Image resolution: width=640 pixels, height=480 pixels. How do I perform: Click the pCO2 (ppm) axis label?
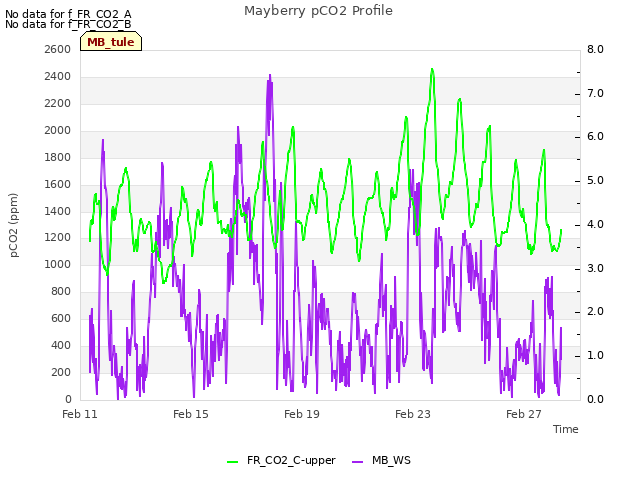[13, 225]
